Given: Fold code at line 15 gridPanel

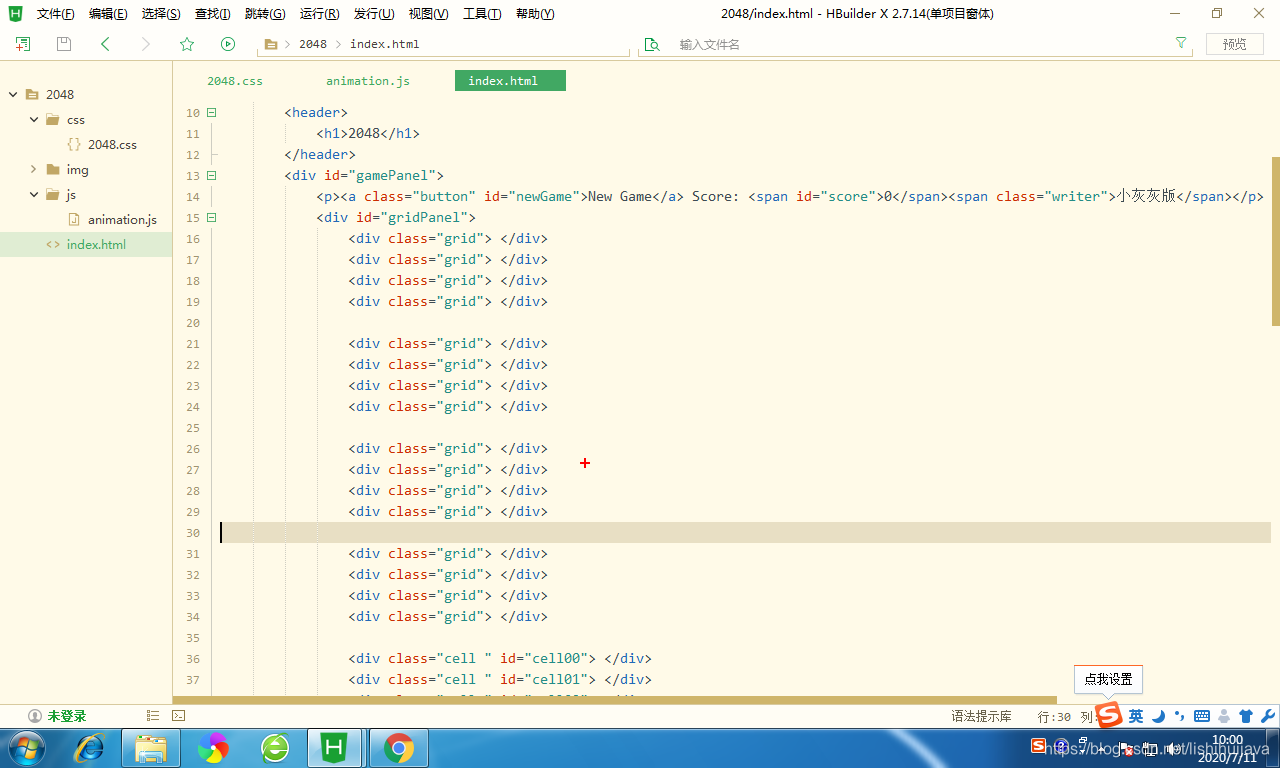Looking at the screenshot, I should click(x=211, y=218).
